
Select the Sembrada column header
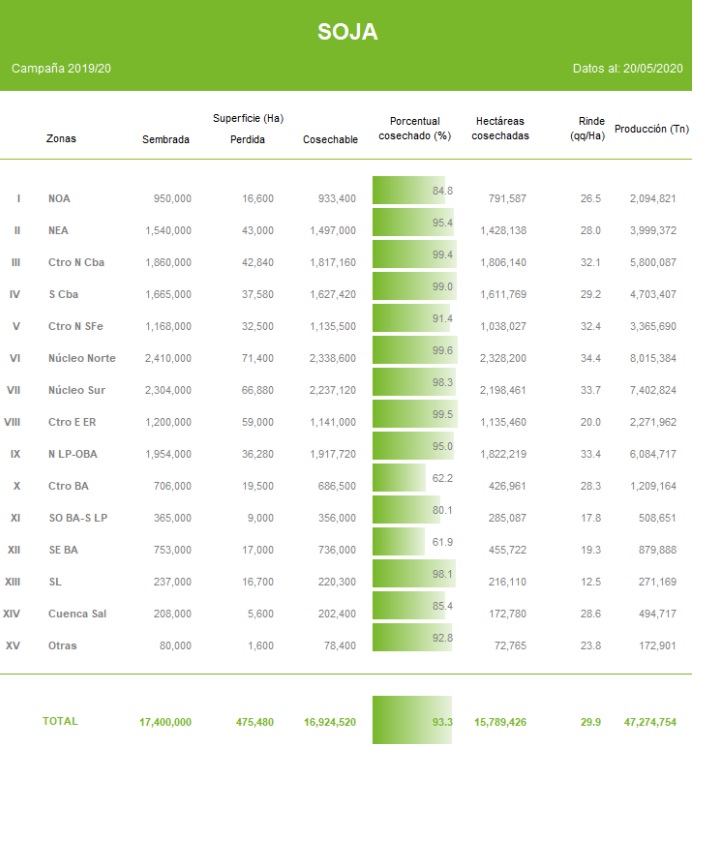click(x=165, y=139)
